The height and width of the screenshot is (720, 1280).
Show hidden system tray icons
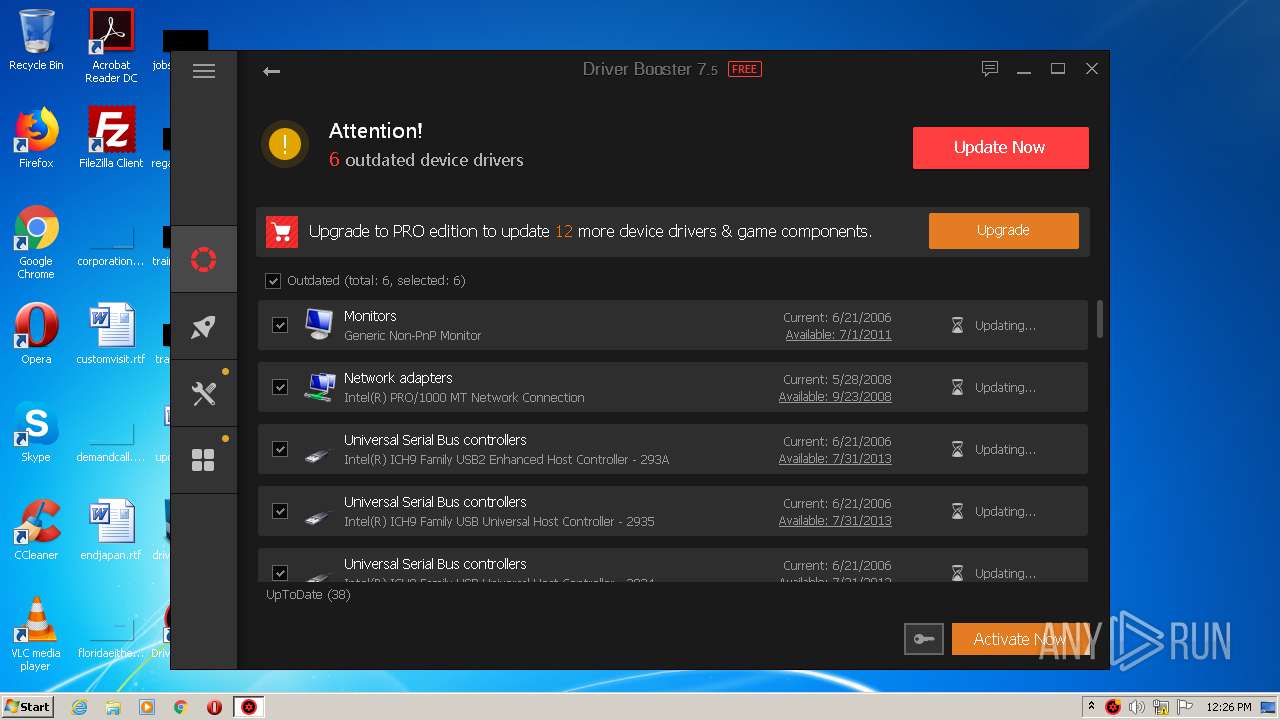[x=1091, y=706]
